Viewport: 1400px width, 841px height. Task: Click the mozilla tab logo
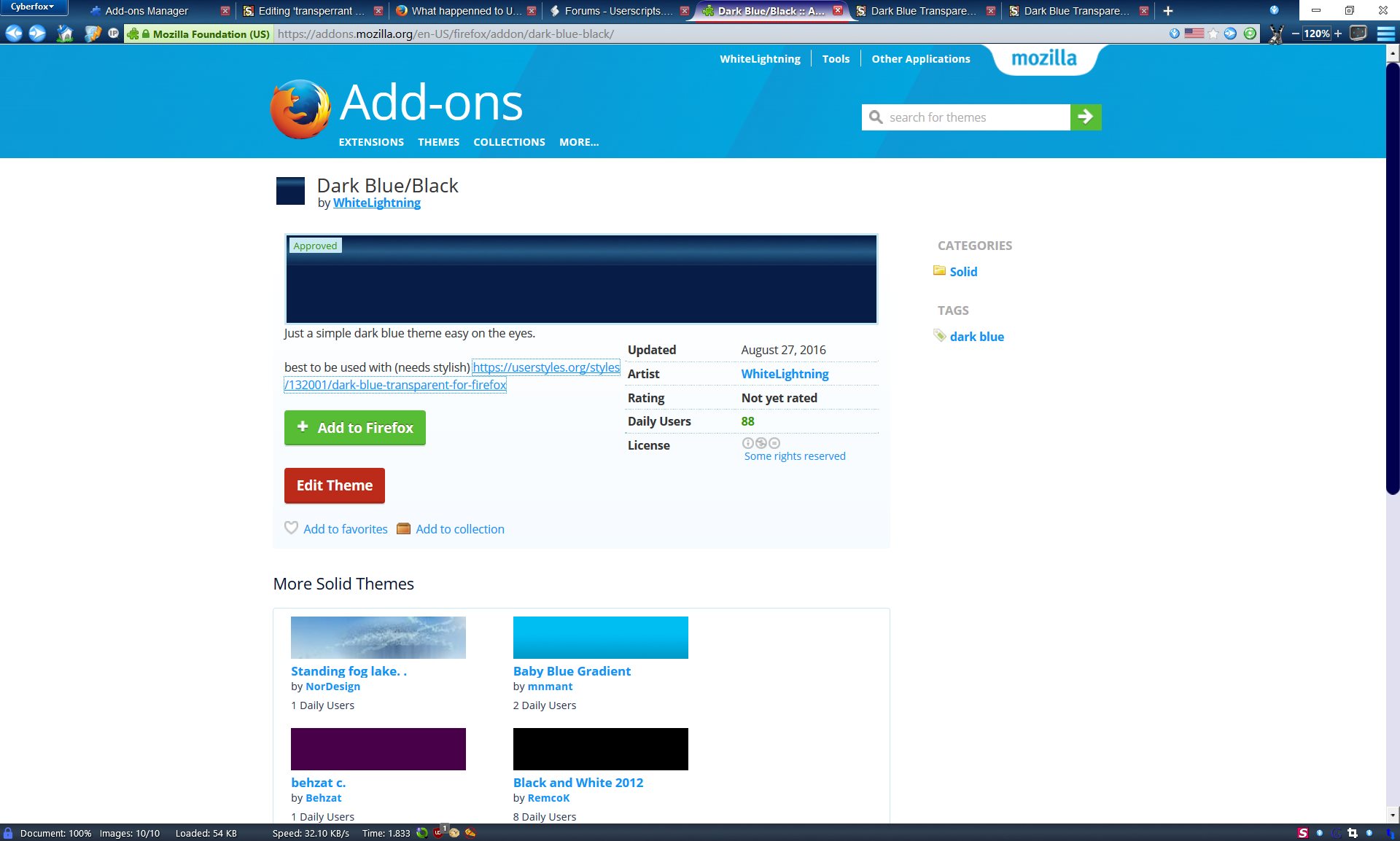[x=1044, y=58]
